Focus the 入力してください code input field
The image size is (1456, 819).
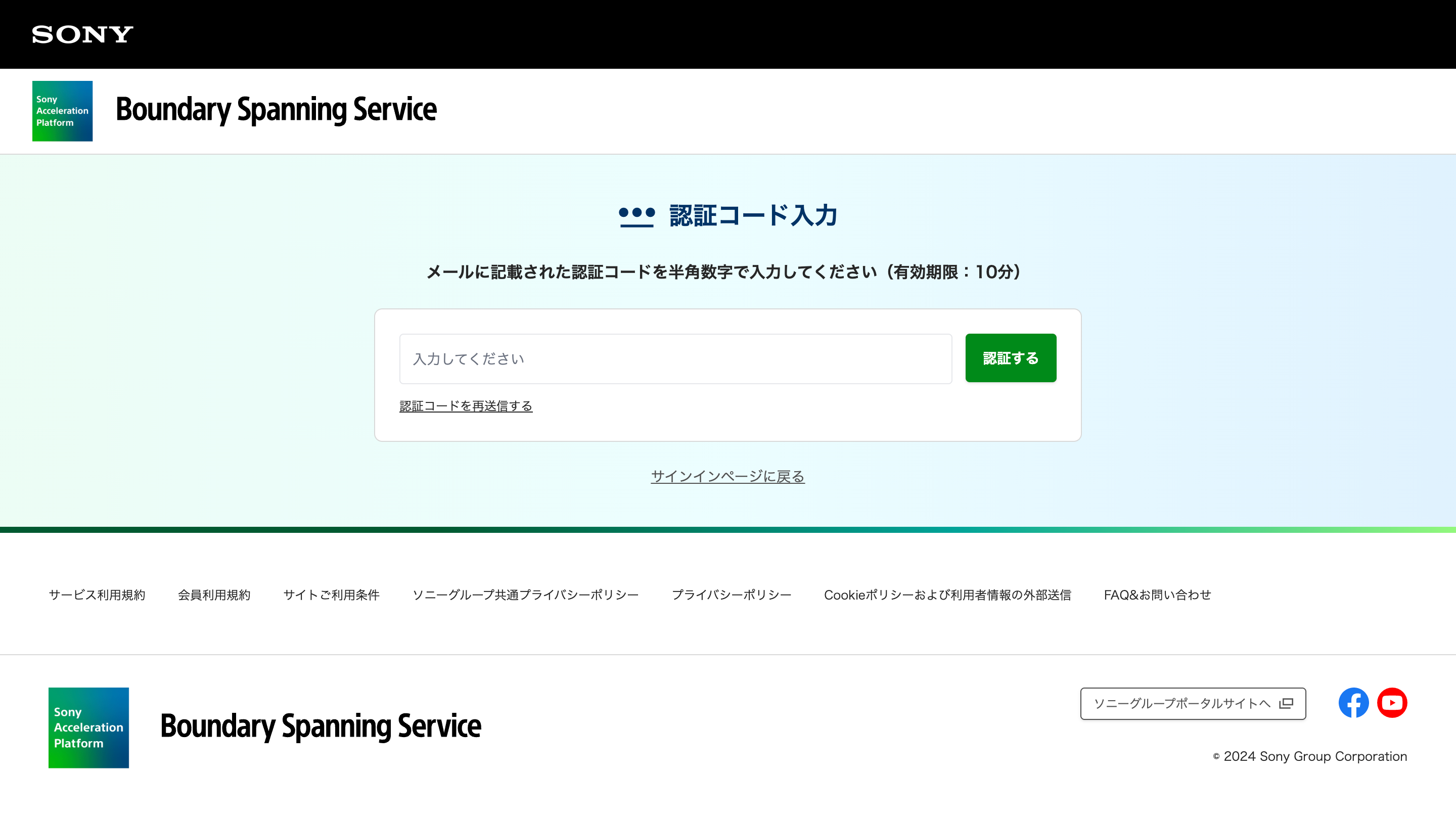tap(675, 359)
